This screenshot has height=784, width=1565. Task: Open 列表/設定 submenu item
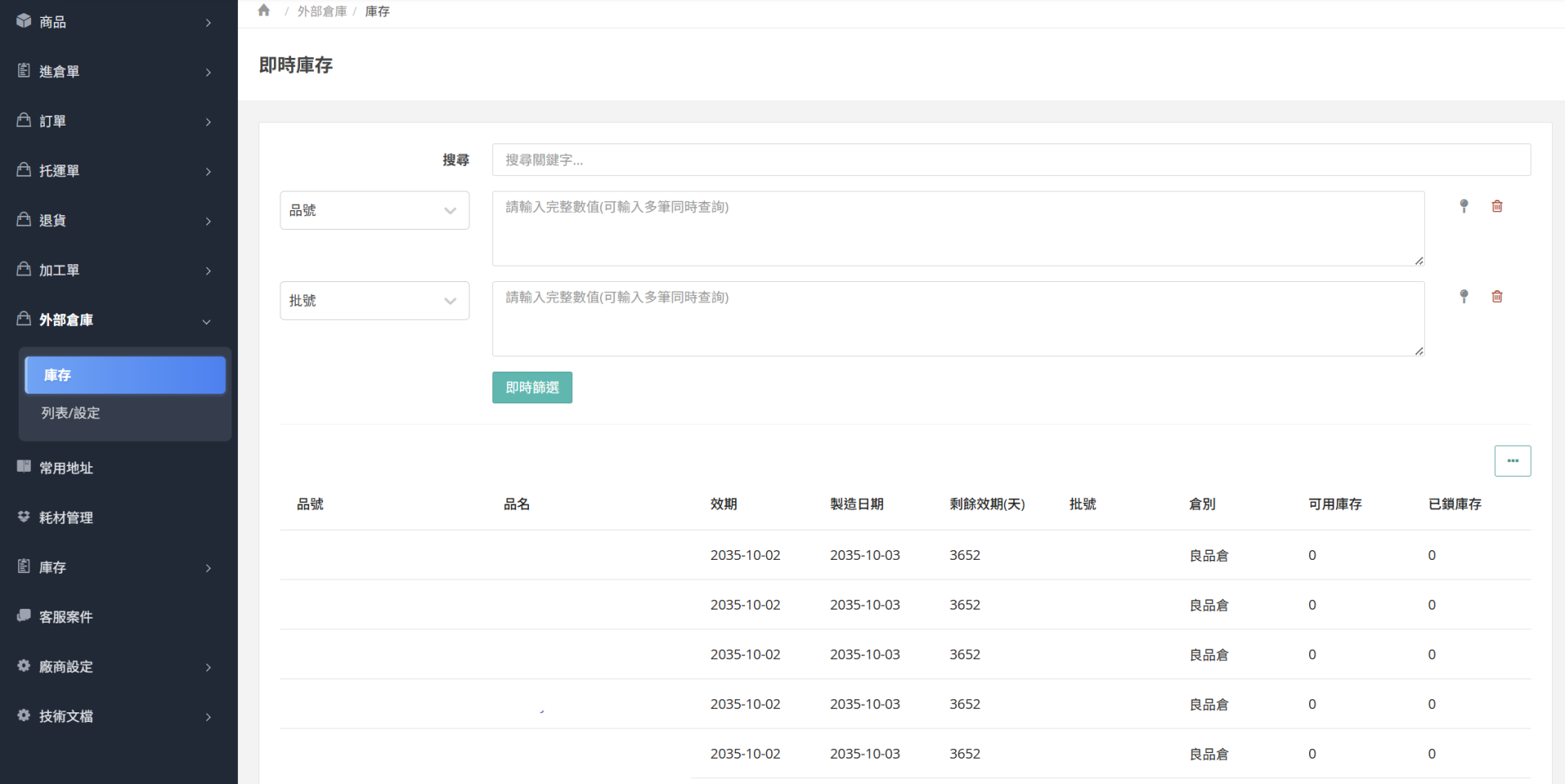pos(71,413)
